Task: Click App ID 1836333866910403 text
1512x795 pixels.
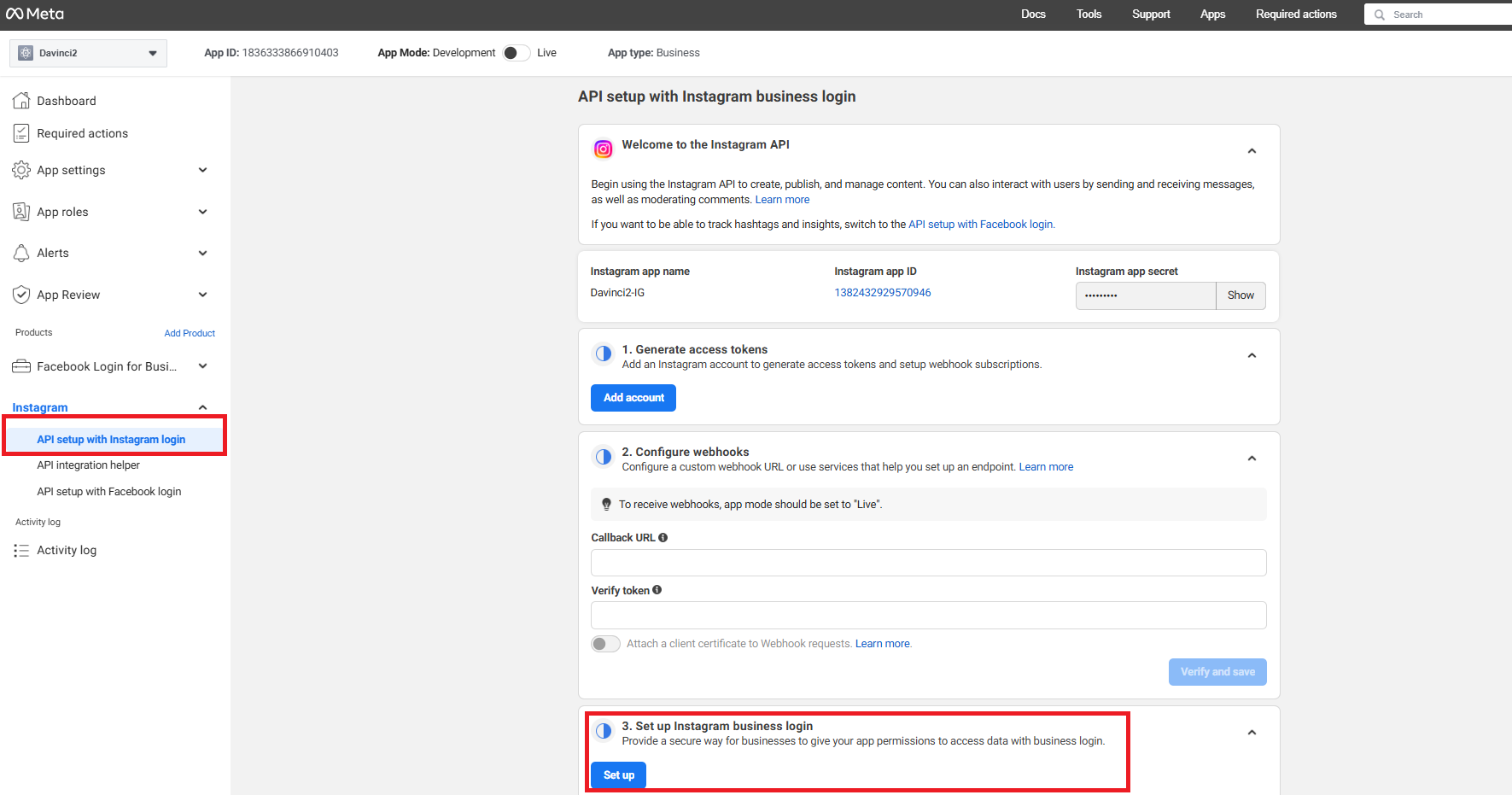Action: 271,53
